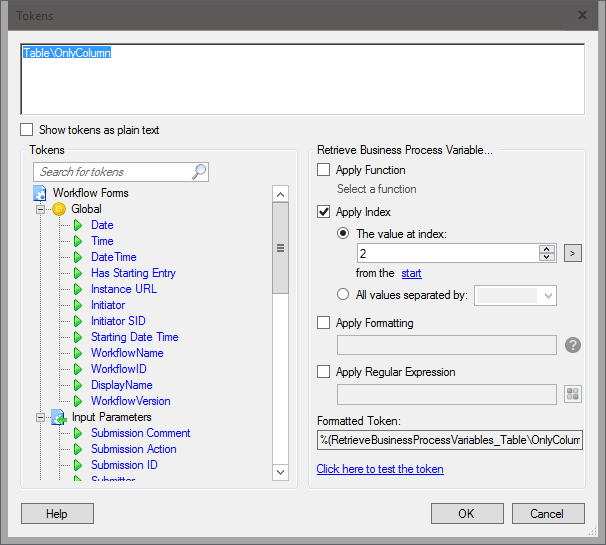The height and width of the screenshot is (545, 606).
Task: Open the separator dropdown list
Action: point(547,295)
